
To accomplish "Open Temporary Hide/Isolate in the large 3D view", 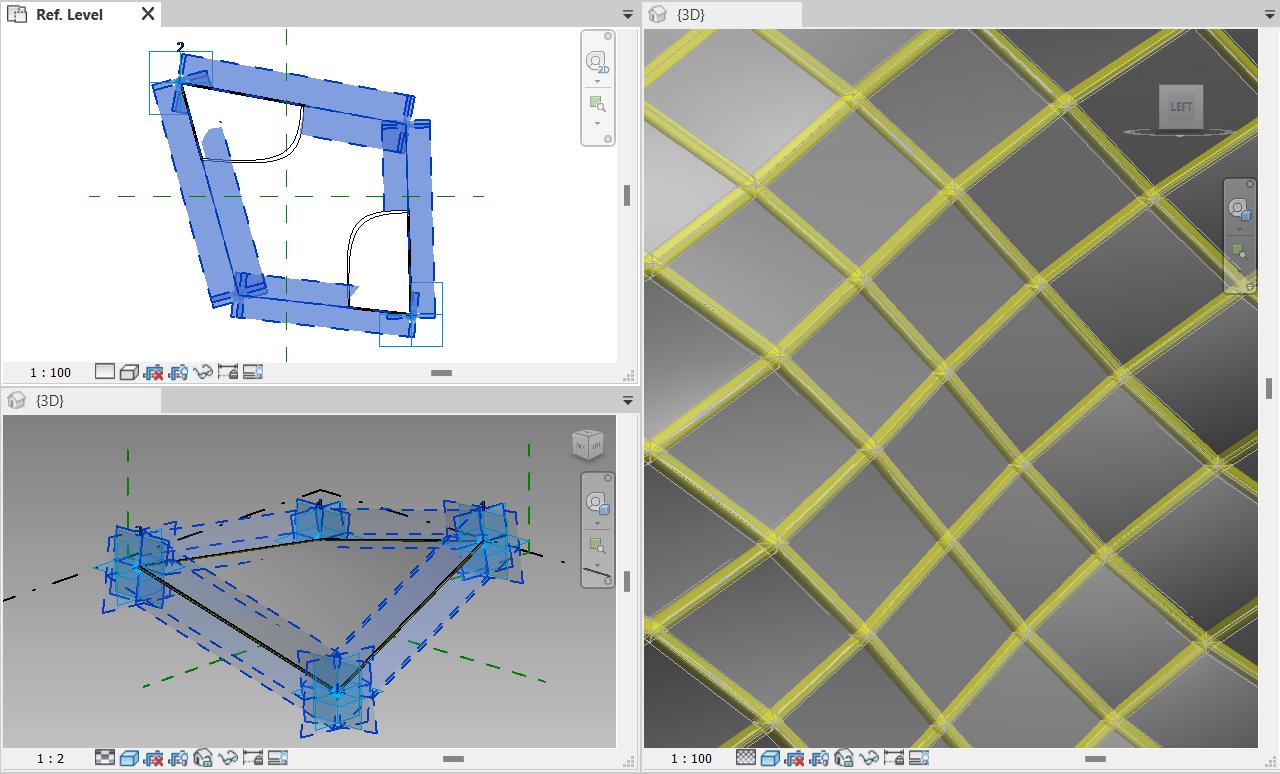I will [869, 758].
